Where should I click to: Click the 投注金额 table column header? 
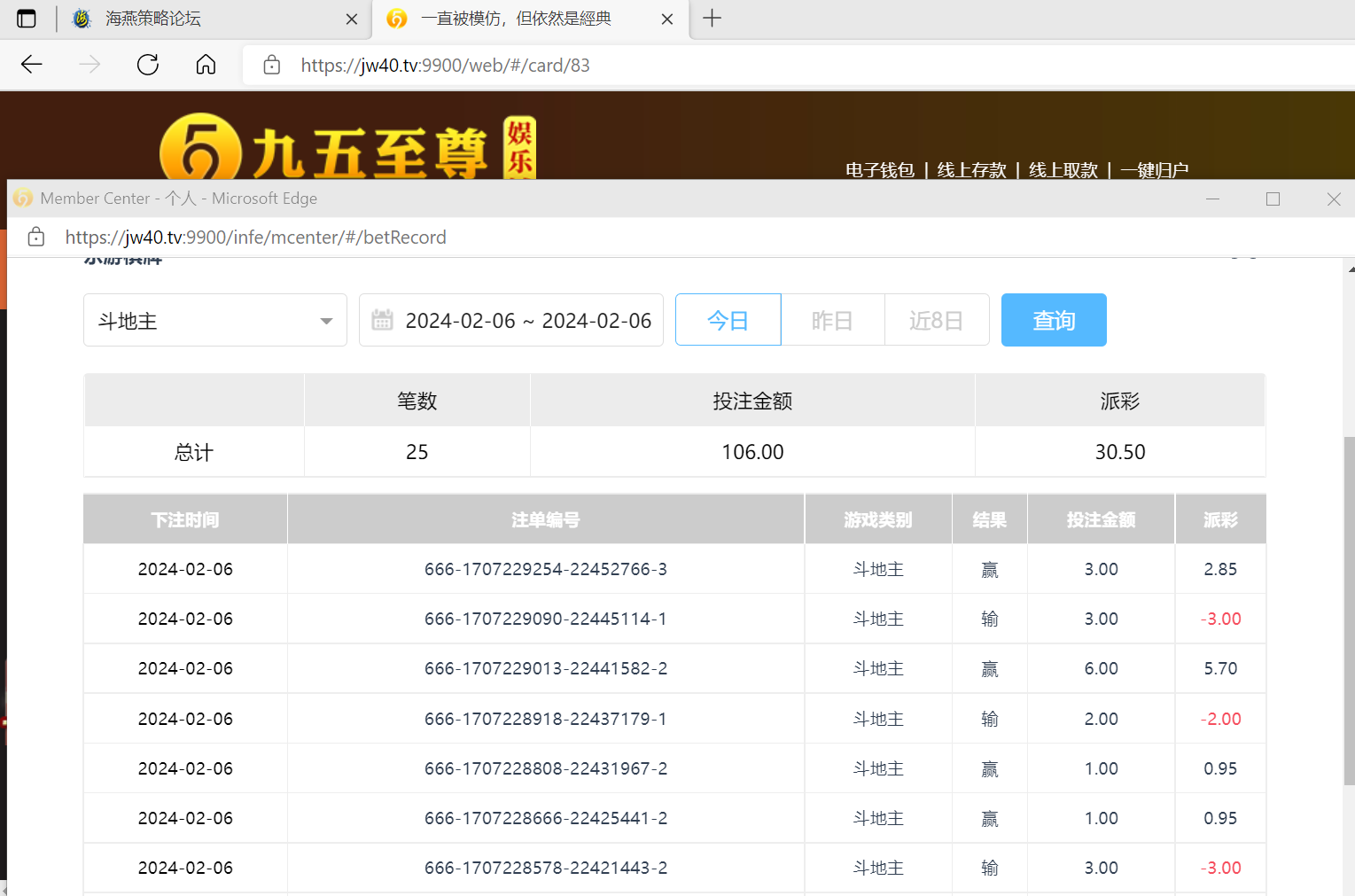click(1102, 519)
